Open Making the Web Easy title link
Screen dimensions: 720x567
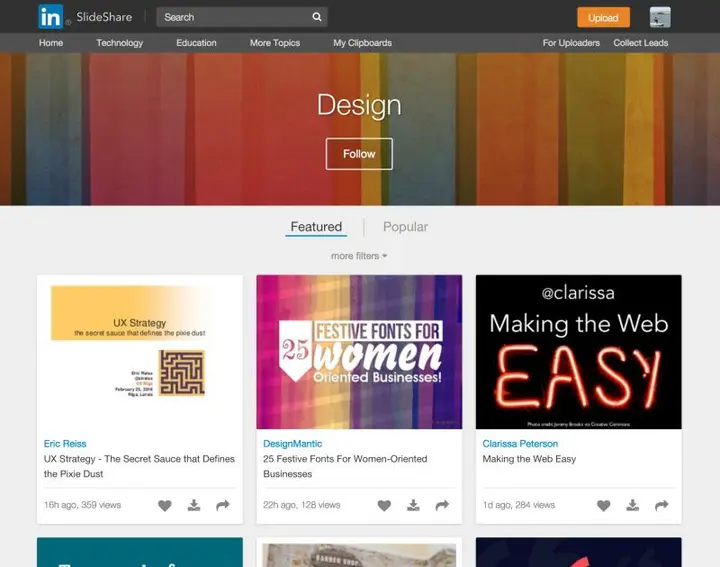[529, 459]
